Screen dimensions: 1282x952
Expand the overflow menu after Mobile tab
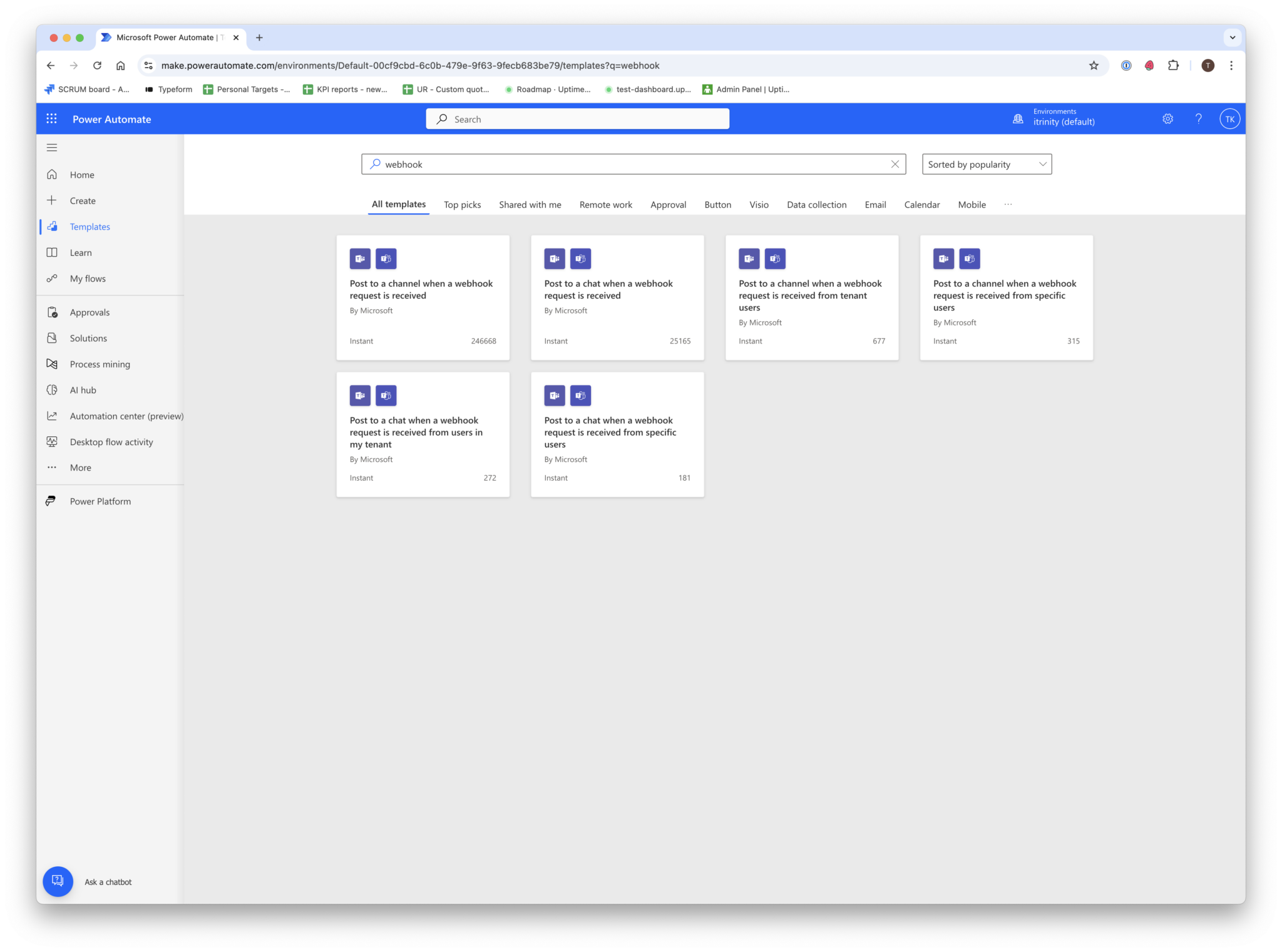pos(1008,205)
